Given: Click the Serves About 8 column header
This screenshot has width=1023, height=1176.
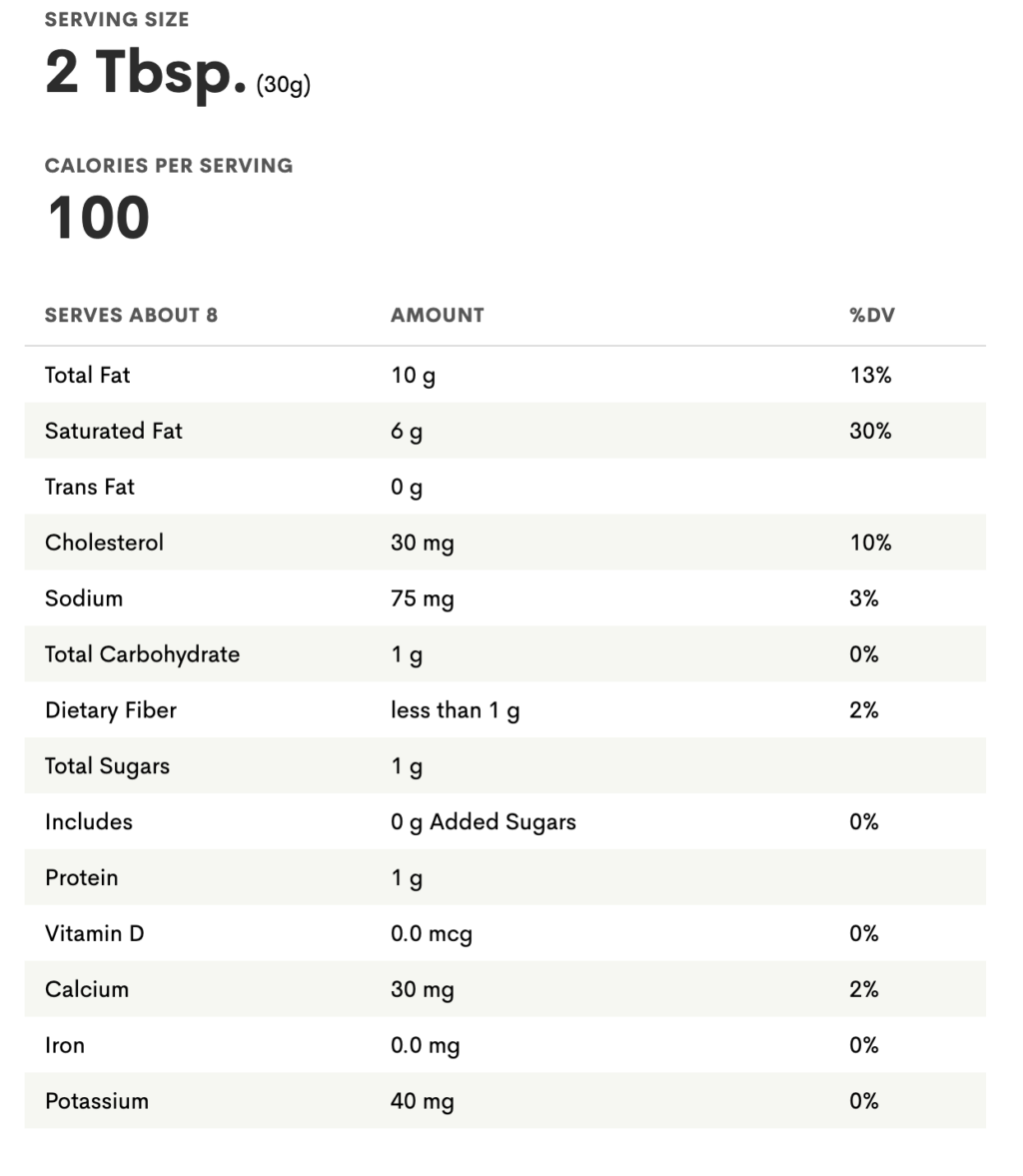Looking at the screenshot, I should pos(131,316).
